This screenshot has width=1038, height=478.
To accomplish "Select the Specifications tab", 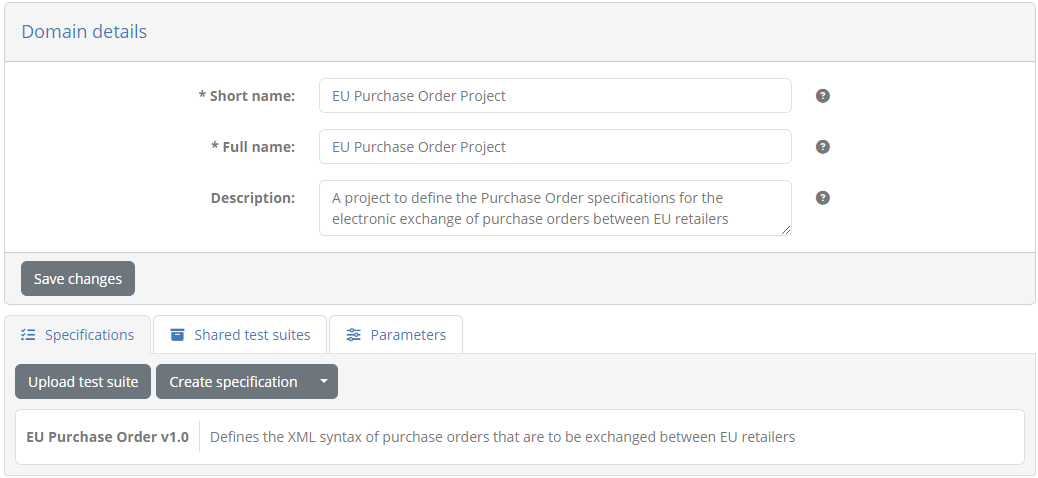I will (77, 335).
